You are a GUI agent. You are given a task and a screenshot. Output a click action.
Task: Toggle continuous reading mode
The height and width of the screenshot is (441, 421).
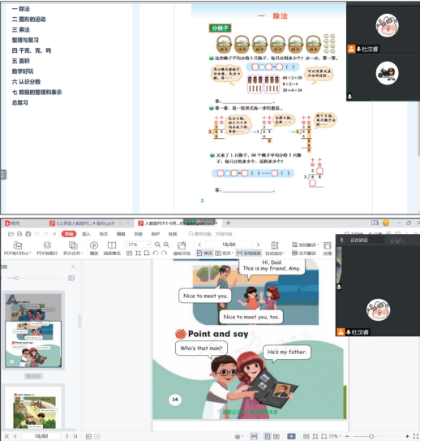pyautogui.click(x=249, y=253)
